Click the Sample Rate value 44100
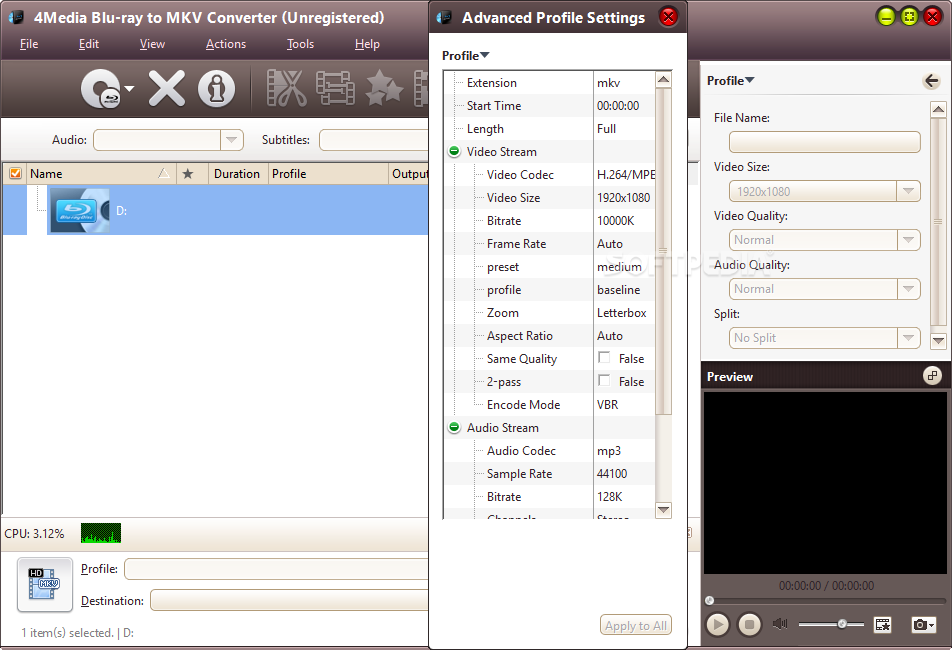 click(612, 474)
